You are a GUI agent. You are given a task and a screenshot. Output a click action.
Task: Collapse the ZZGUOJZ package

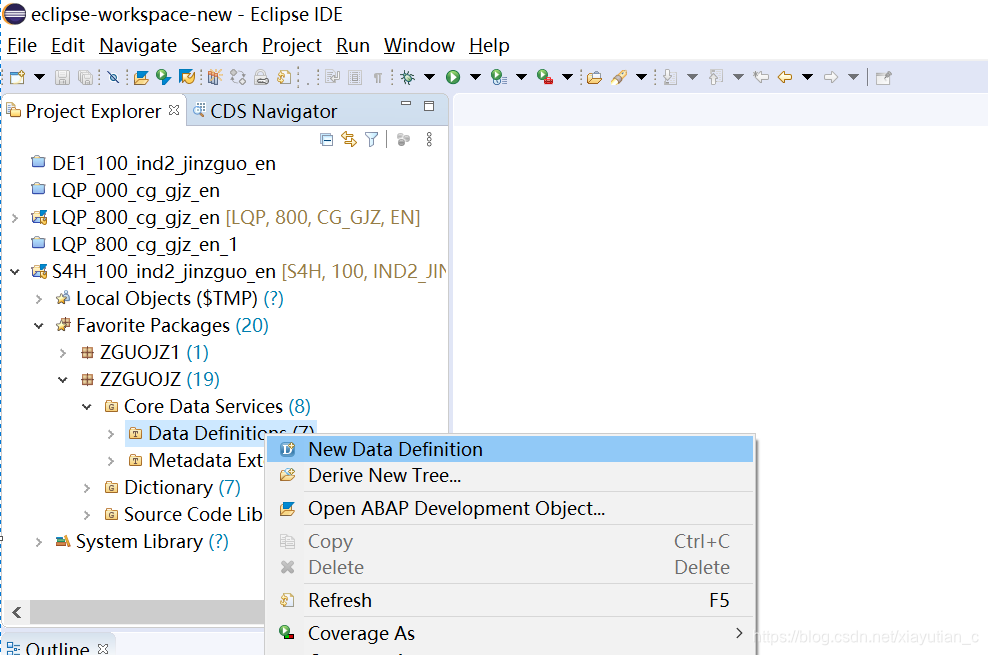coord(63,380)
